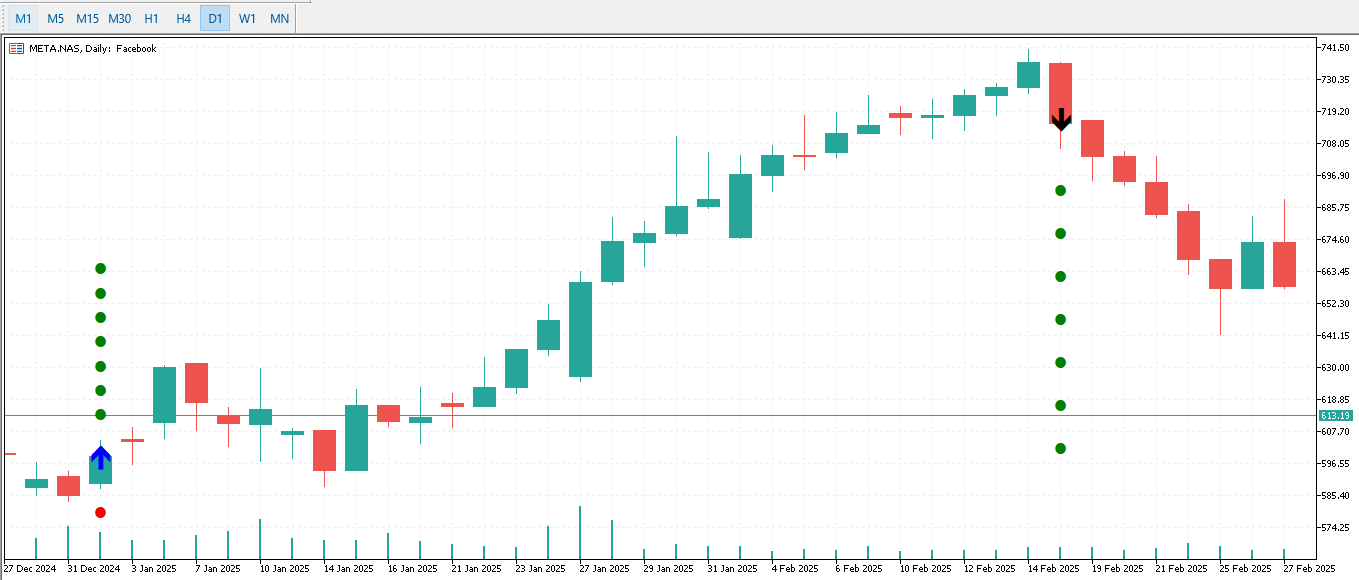Switch to H4 timeframe
Image resolution: width=1359 pixels, height=580 pixels.
click(x=183, y=18)
